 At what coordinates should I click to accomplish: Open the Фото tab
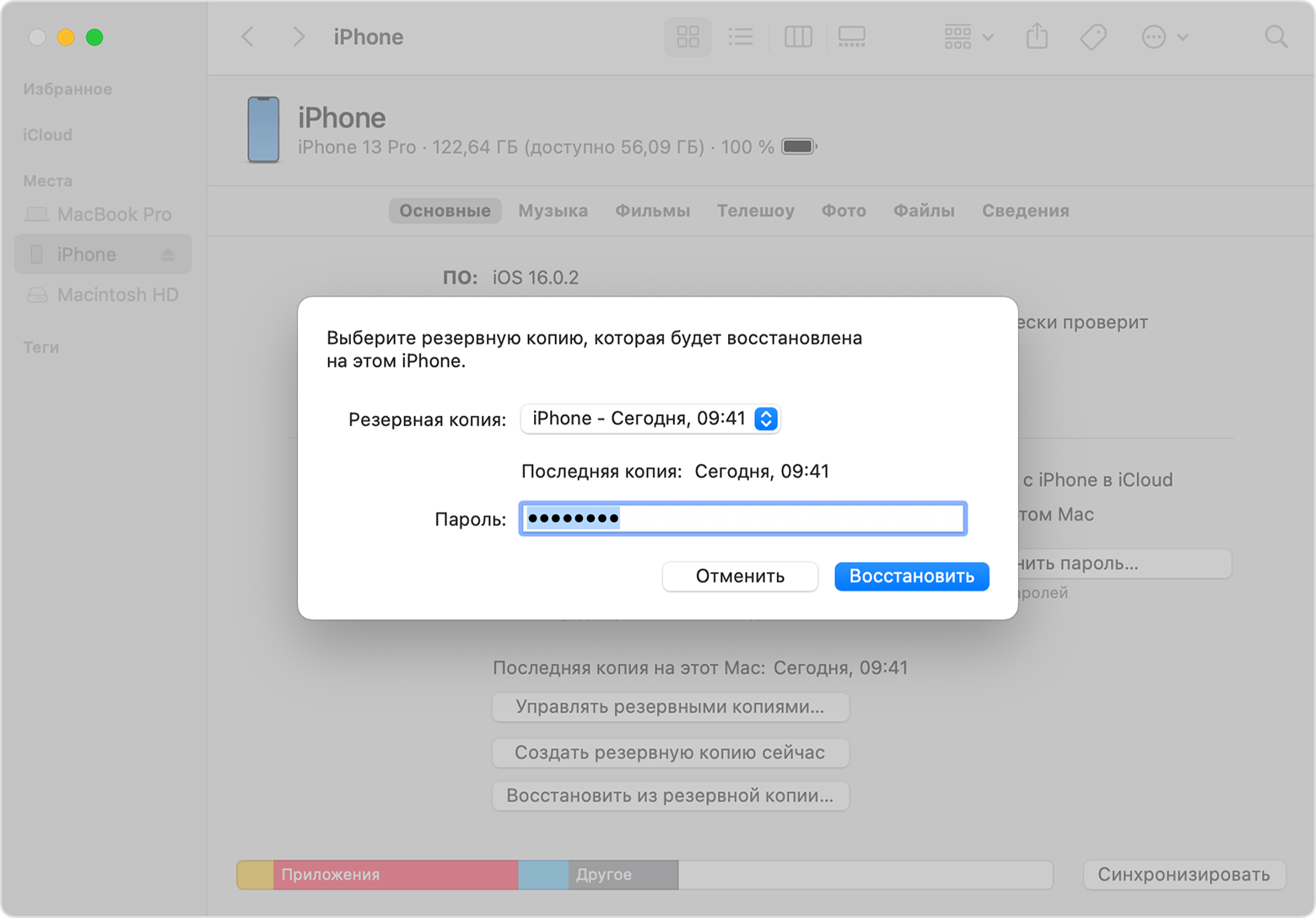(x=844, y=211)
